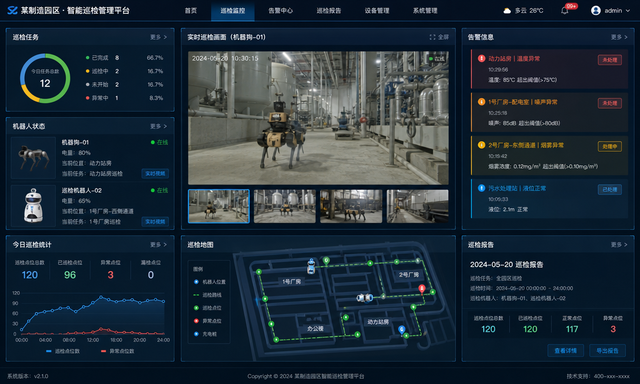This screenshot has width=640, height=384.
Task: Click the red abnormal point marker on map
Action: point(422,289)
